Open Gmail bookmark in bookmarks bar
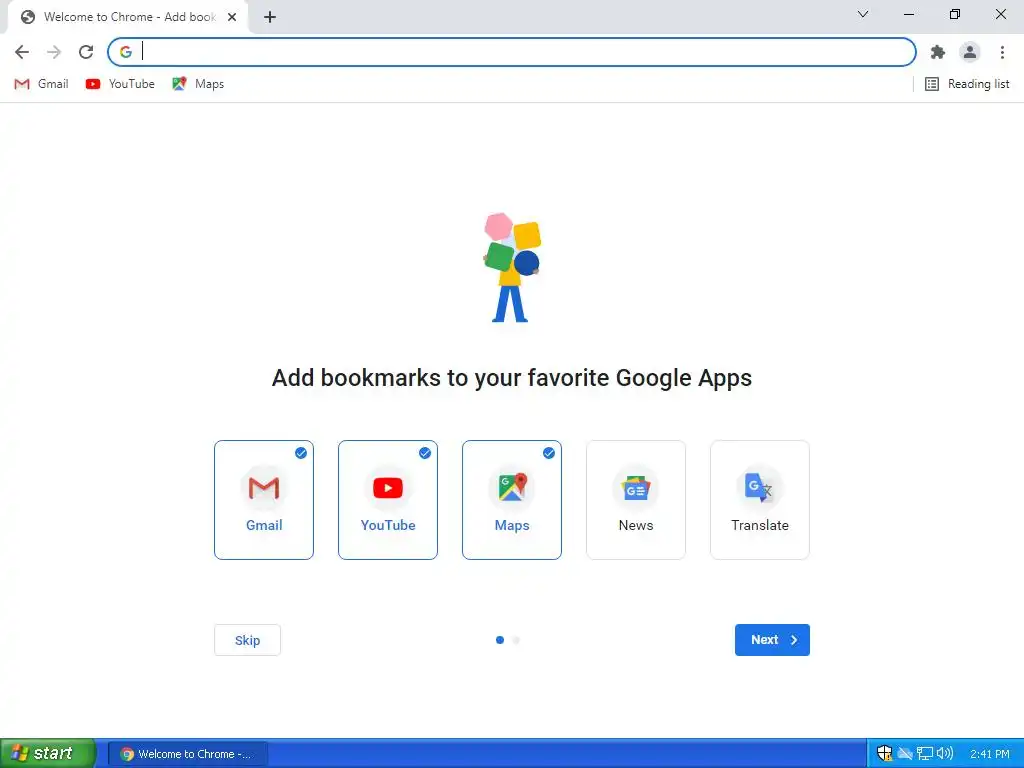The image size is (1024, 768). [41, 84]
